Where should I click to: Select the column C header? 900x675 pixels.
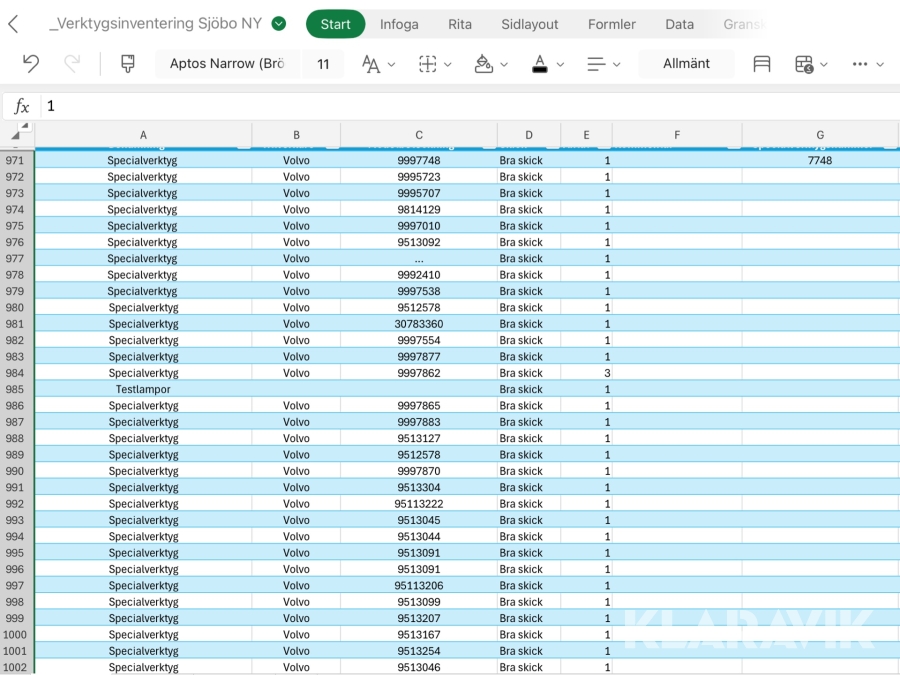pos(419,135)
